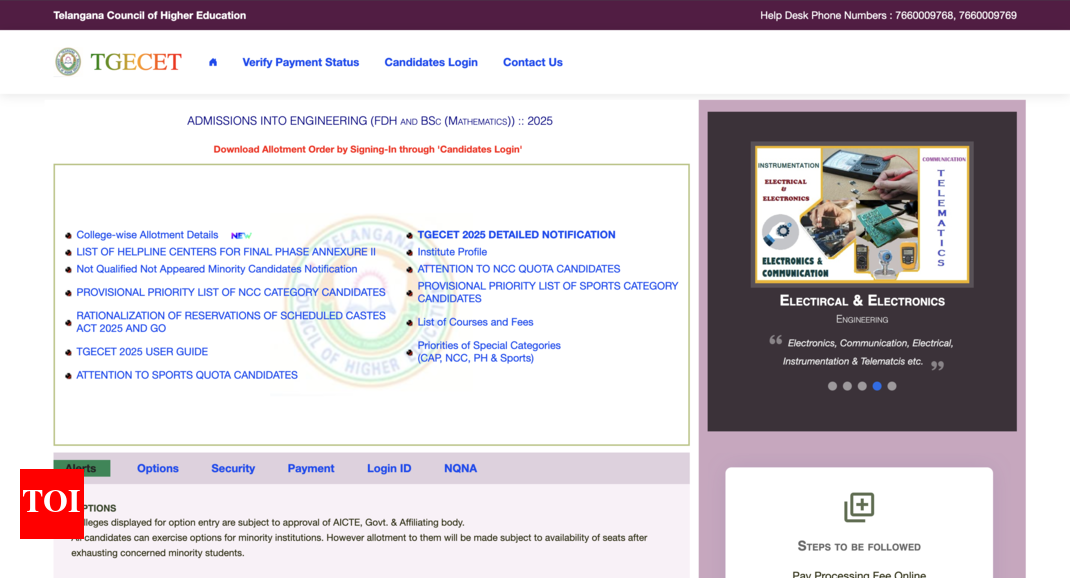Click the TGECET logo emblem
1070x578 pixels.
(x=68, y=61)
